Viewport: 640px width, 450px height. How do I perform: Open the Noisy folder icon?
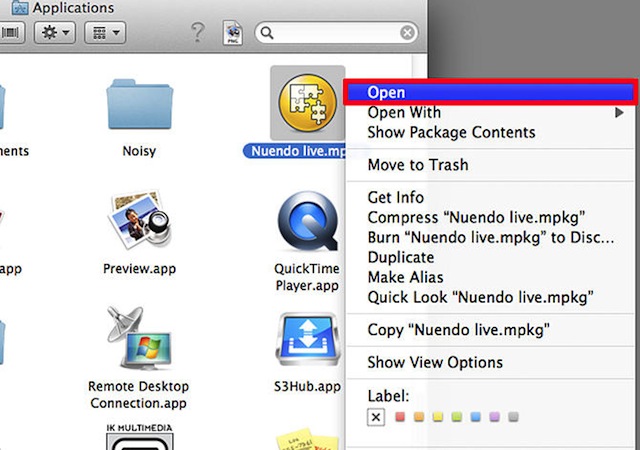[x=140, y=104]
